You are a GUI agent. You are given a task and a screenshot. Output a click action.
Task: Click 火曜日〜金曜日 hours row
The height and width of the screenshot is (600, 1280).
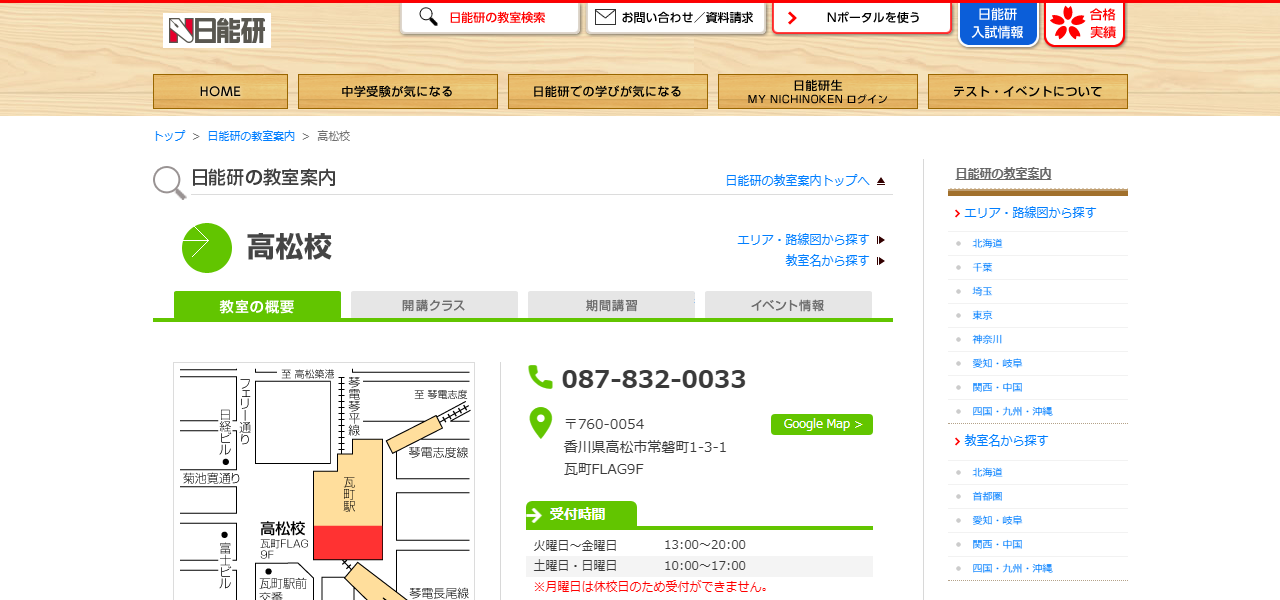pos(699,545)
